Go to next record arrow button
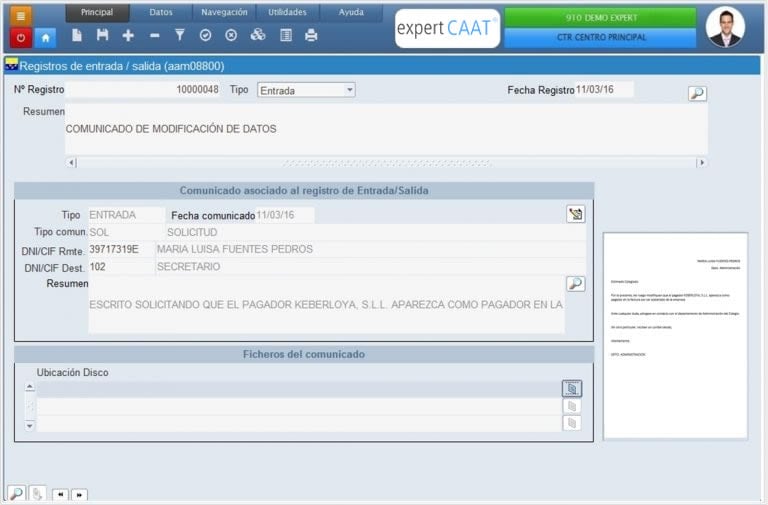 [x=79, y=495]
